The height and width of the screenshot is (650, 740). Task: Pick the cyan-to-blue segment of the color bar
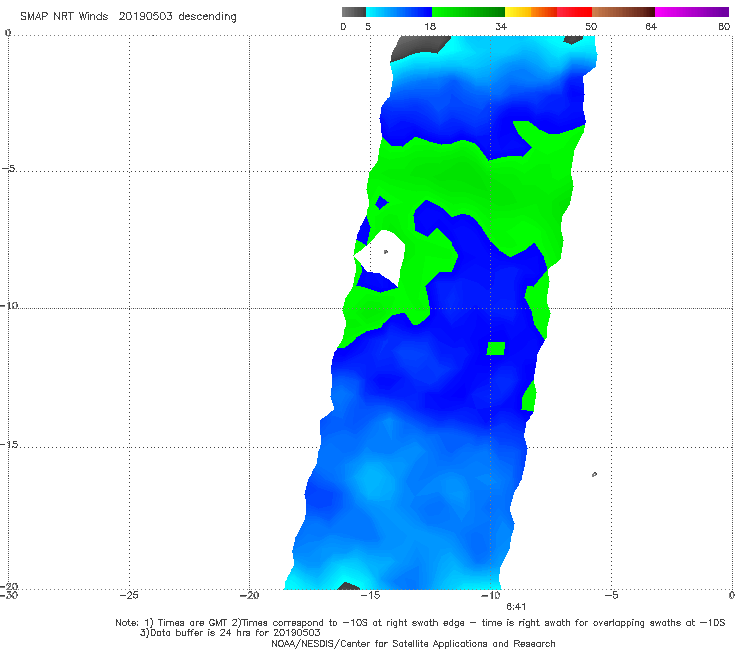point(399,12)
